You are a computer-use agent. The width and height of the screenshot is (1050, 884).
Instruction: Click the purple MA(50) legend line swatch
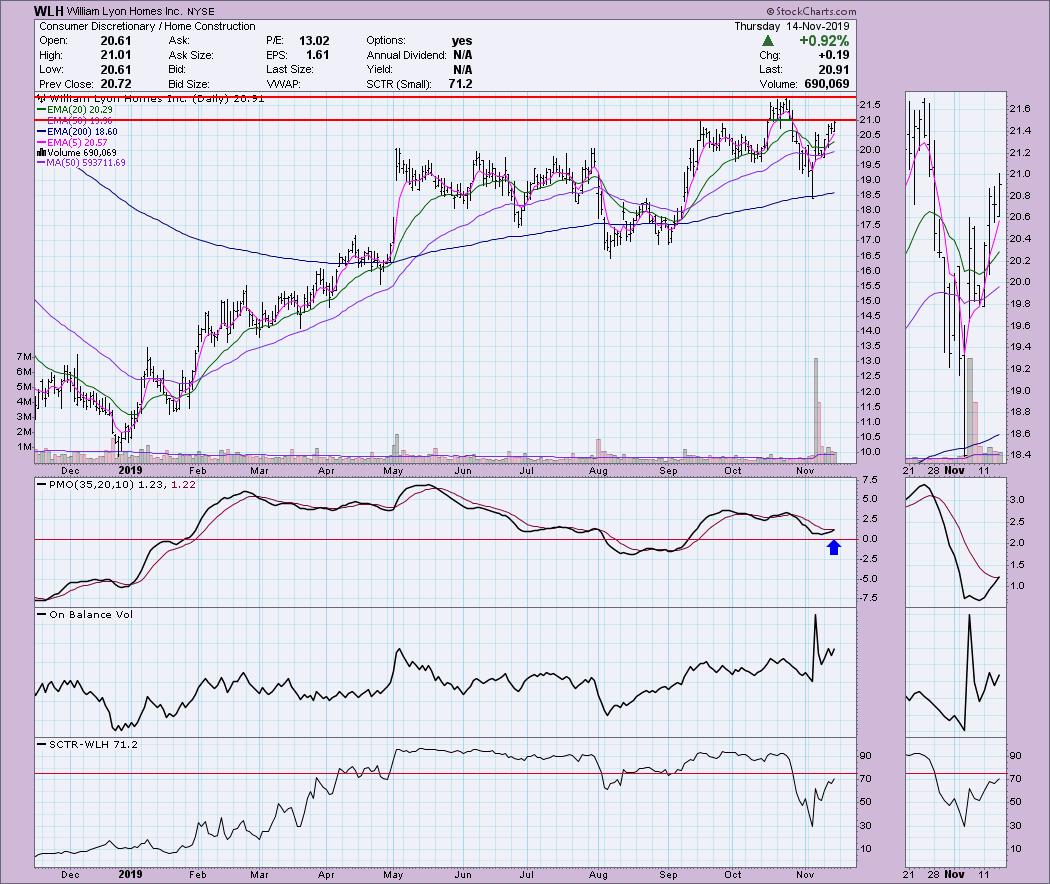[42, 163]
